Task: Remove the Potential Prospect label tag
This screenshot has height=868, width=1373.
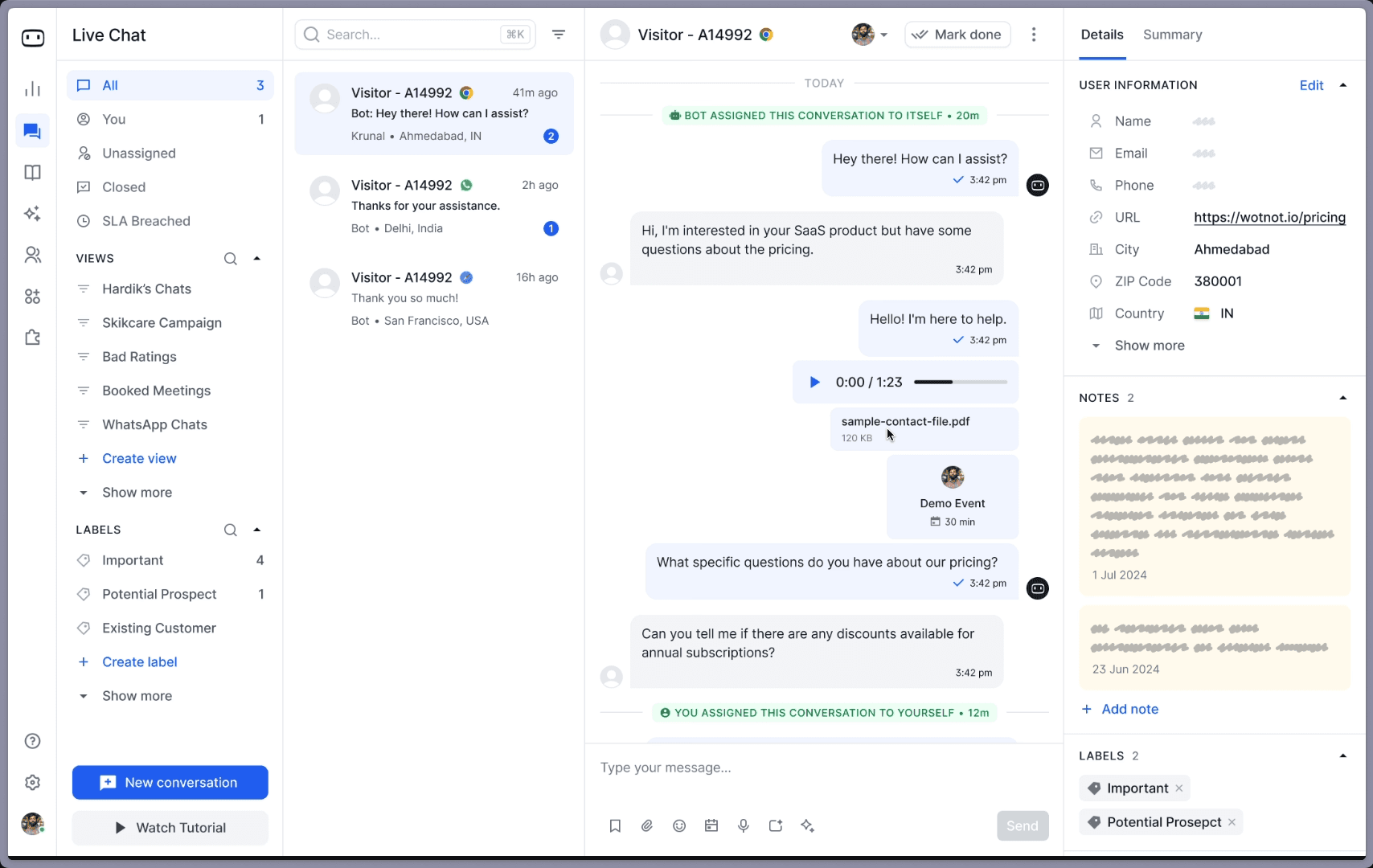Action: [x=1232, y=822]
